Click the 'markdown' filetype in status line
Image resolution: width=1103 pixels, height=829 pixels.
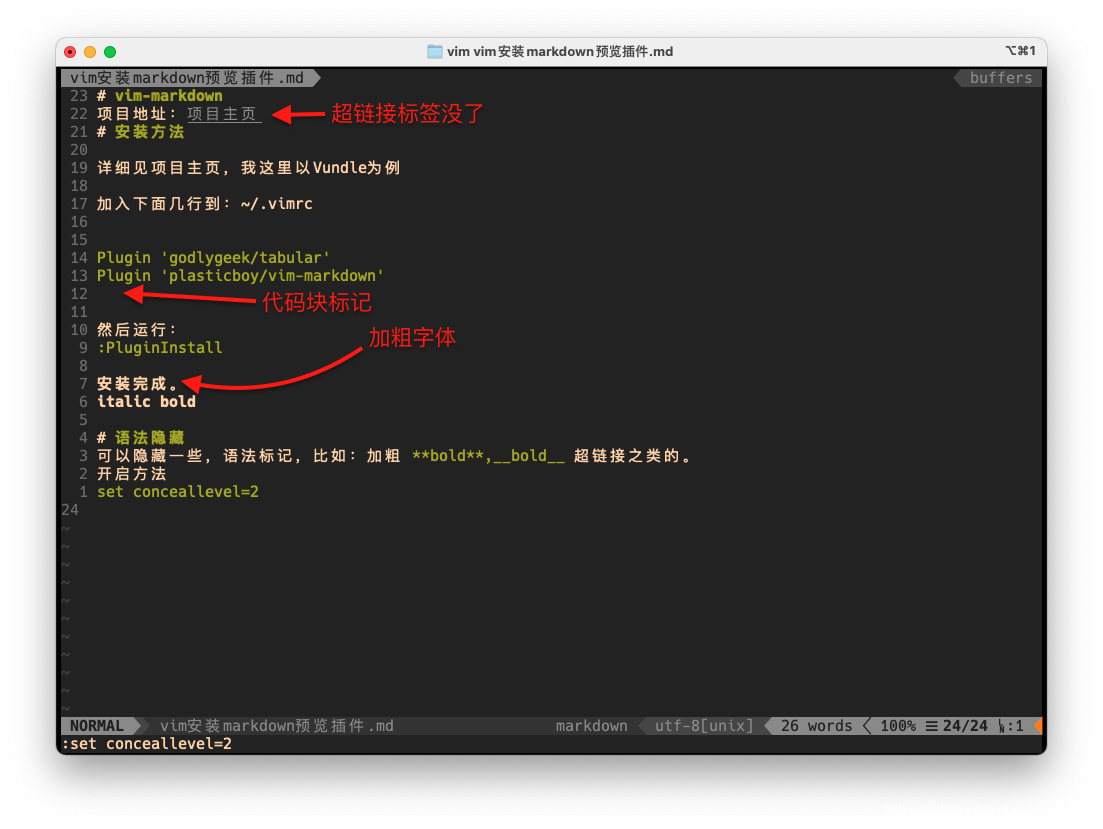tap(592, 726)
